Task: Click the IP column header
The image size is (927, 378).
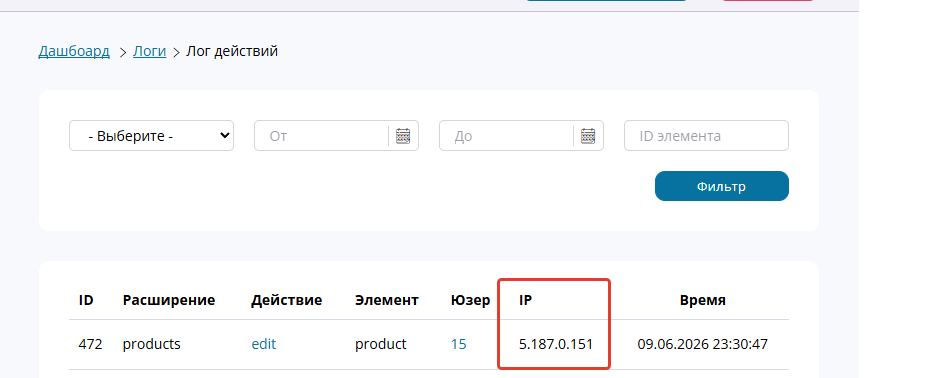Action: (526, 300)
